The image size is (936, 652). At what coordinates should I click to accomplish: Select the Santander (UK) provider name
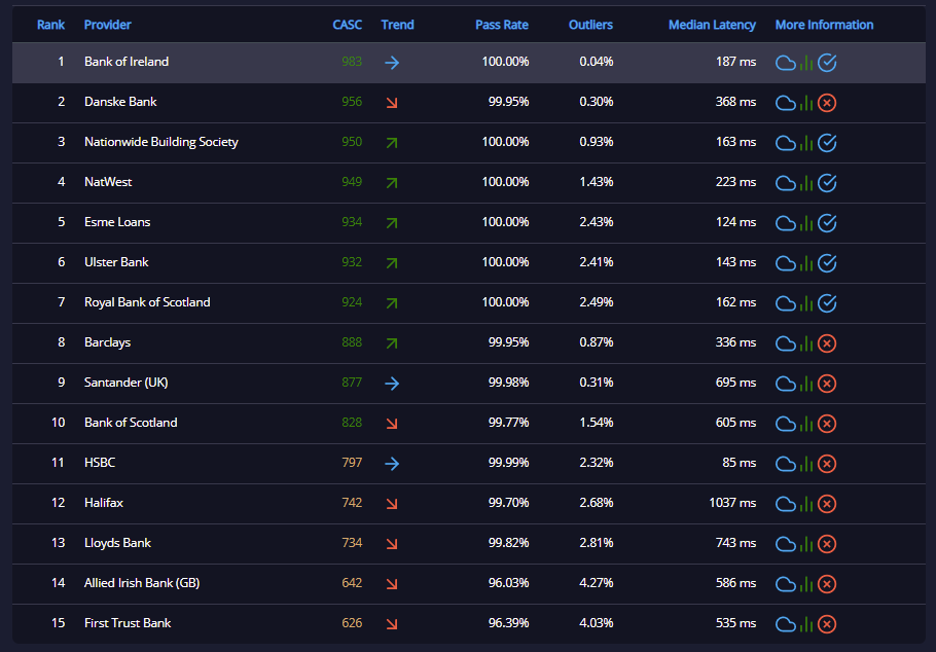point(126,382)
